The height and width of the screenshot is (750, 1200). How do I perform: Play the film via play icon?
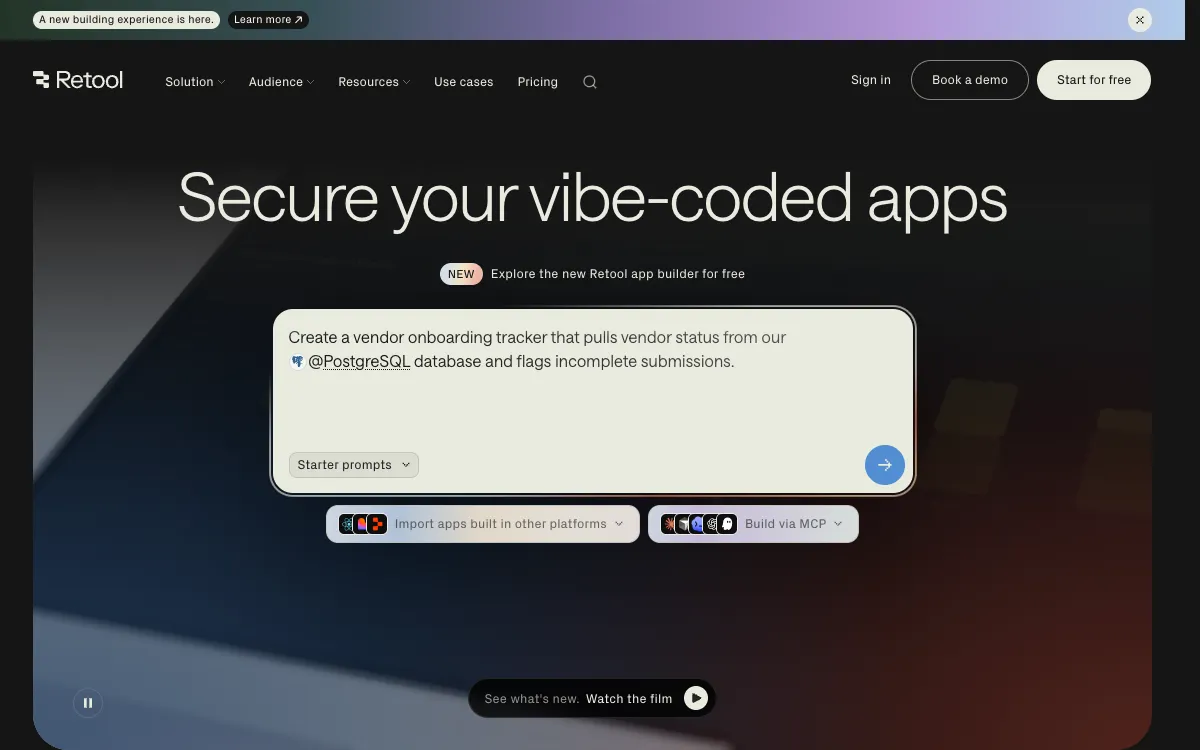(x=696, y=698)
